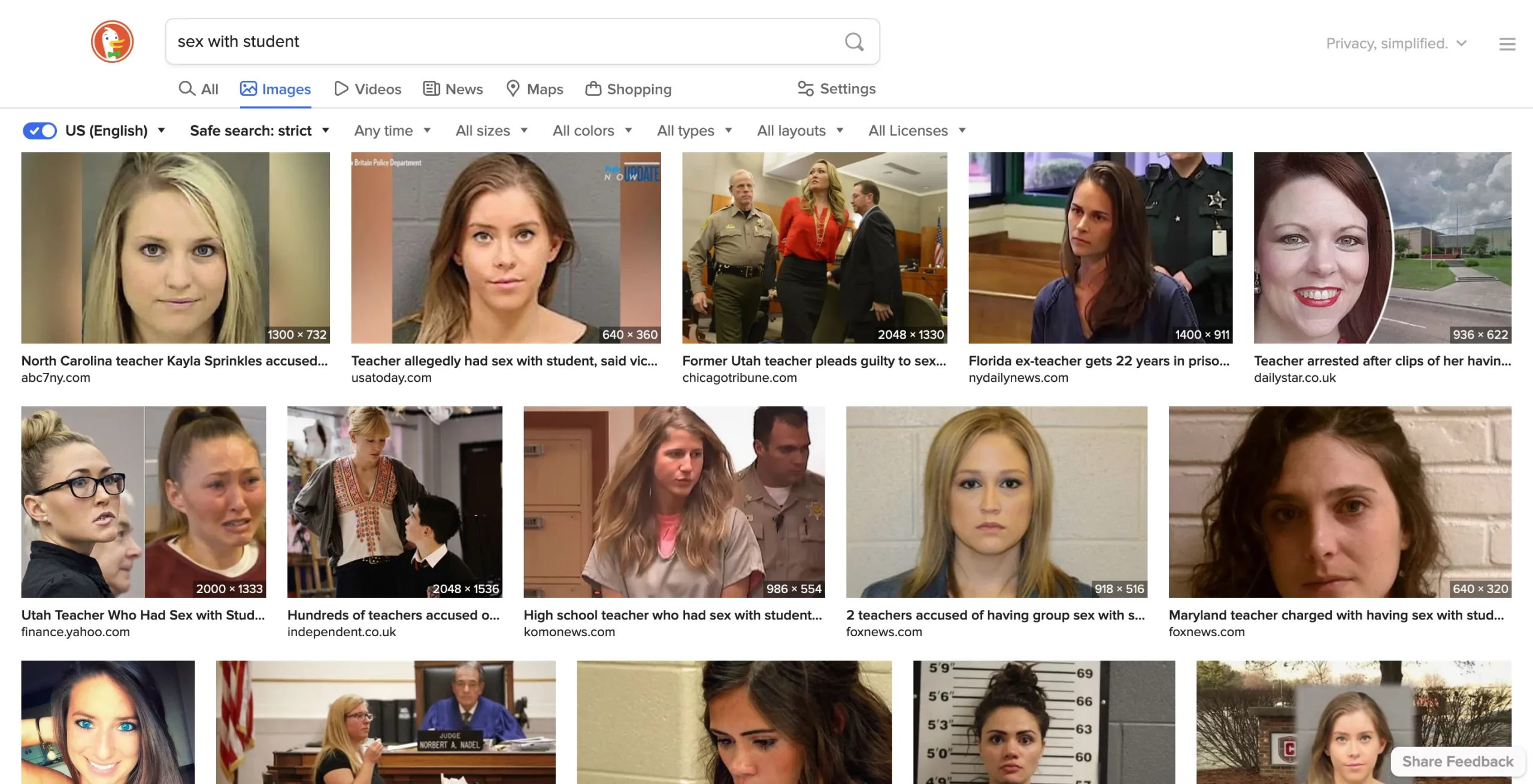Toggle the US (English) region switch
Viewport: 1533px width, 784px height.
40,130
